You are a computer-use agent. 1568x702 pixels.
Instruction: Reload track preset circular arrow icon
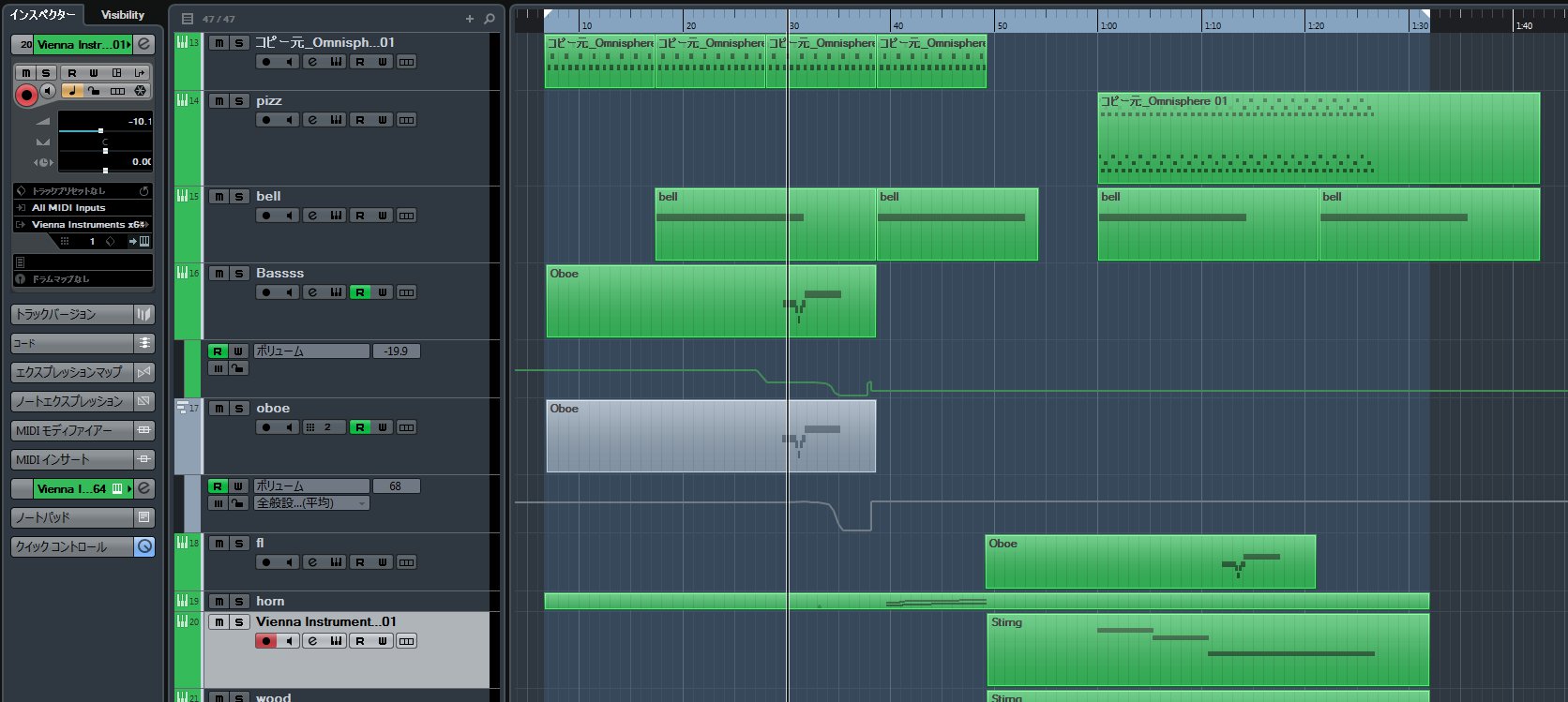pos(143,190)
